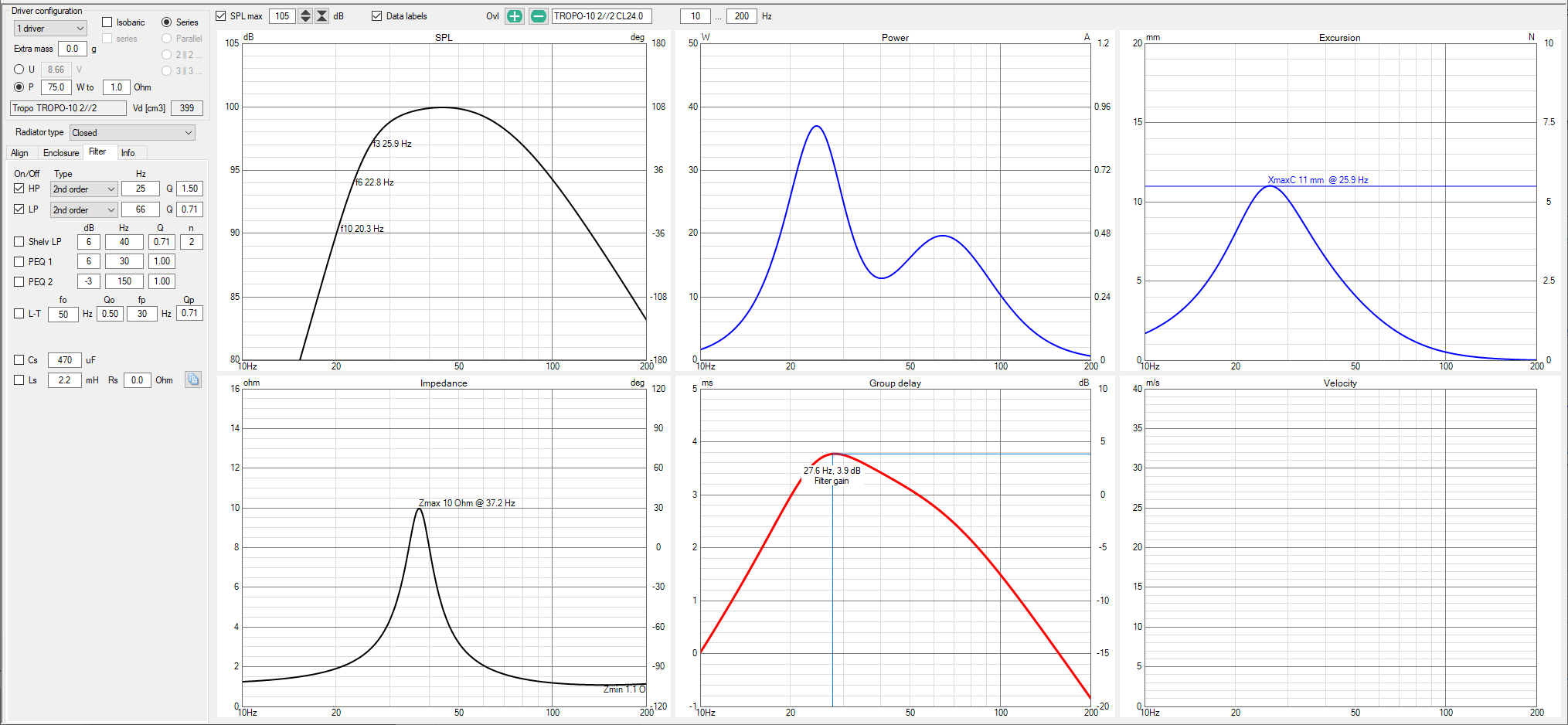Screen dimensions: 1568x725
Task: Click the 'f3 25.9 Hz' label on SPL graph
Action: click(392, 144)
